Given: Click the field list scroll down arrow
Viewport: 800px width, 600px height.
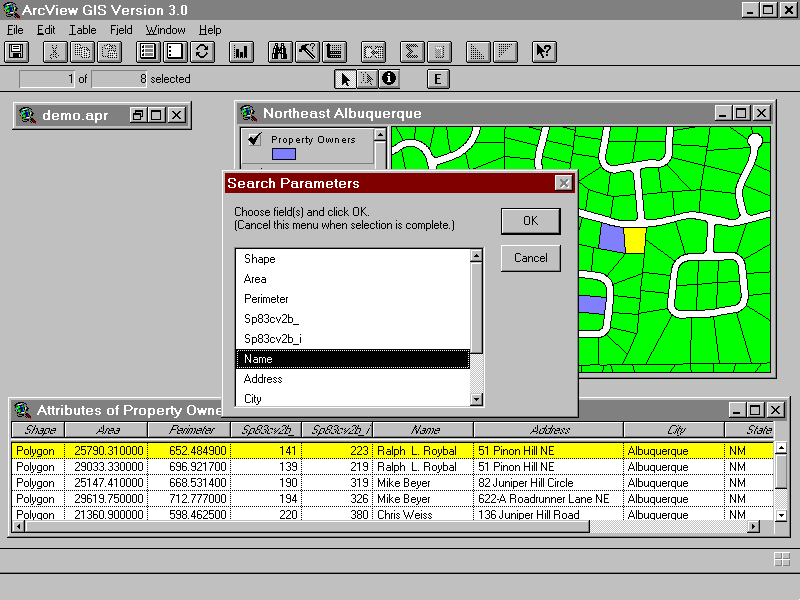Looking at the screenshot, I should 476,399.
